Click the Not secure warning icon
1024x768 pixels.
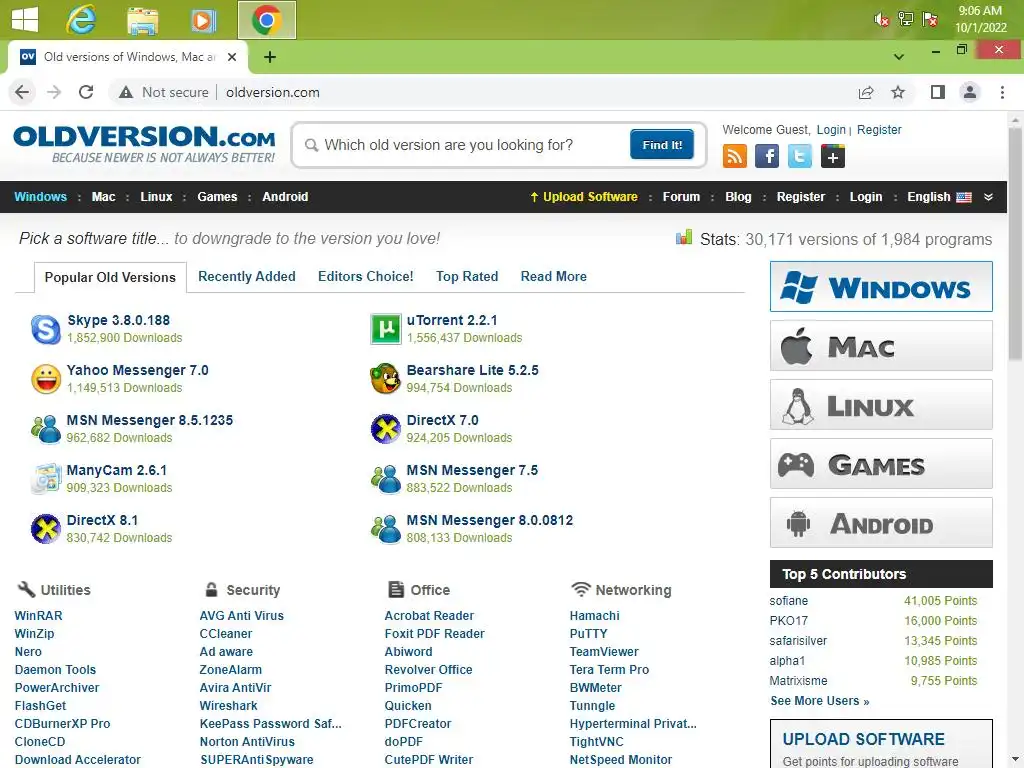tap(126, 92)
